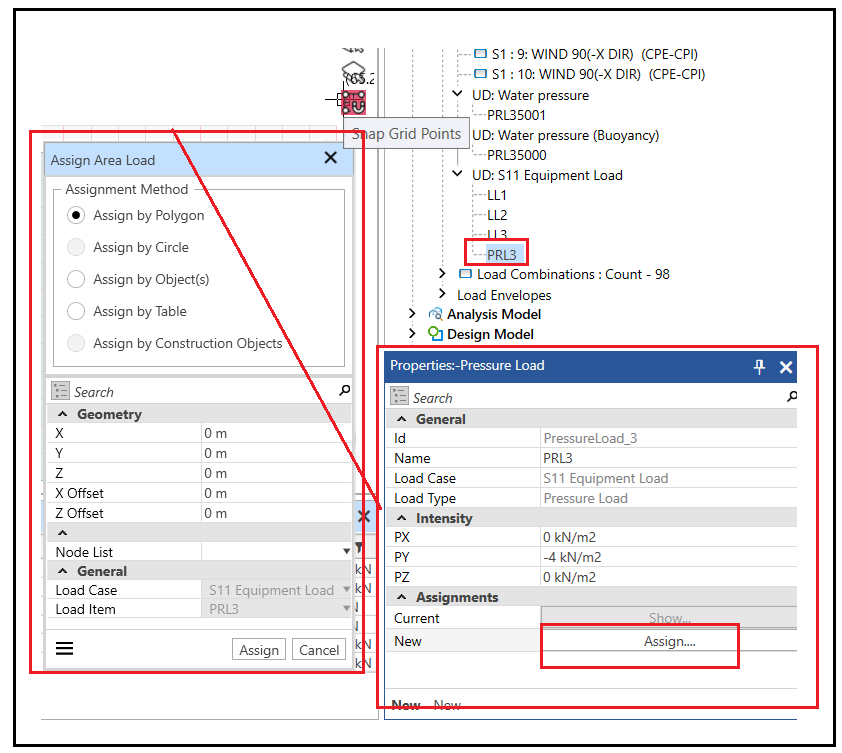Expand Load Envelopes tree node
This screenshot has height=753, width=842.
click(442, 293)
